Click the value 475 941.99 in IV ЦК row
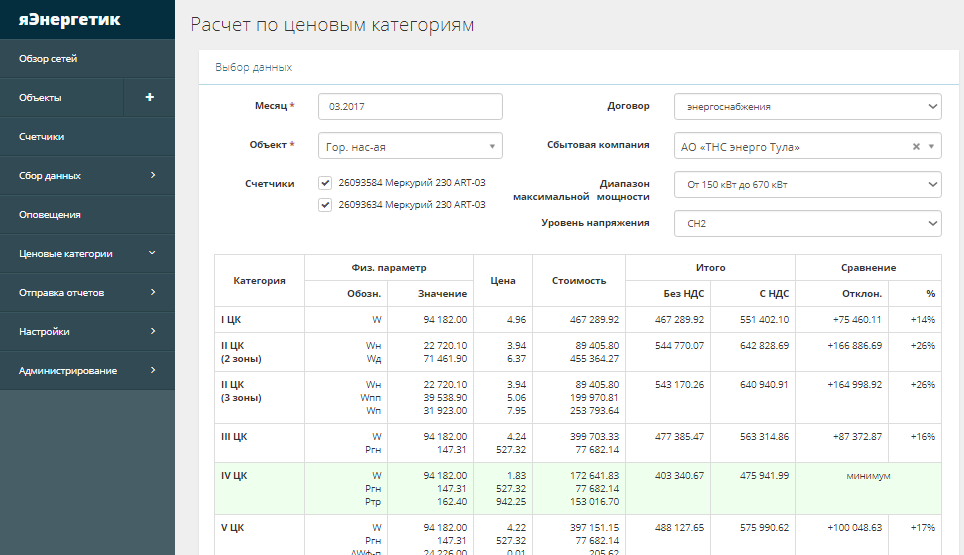 [764, 476]
